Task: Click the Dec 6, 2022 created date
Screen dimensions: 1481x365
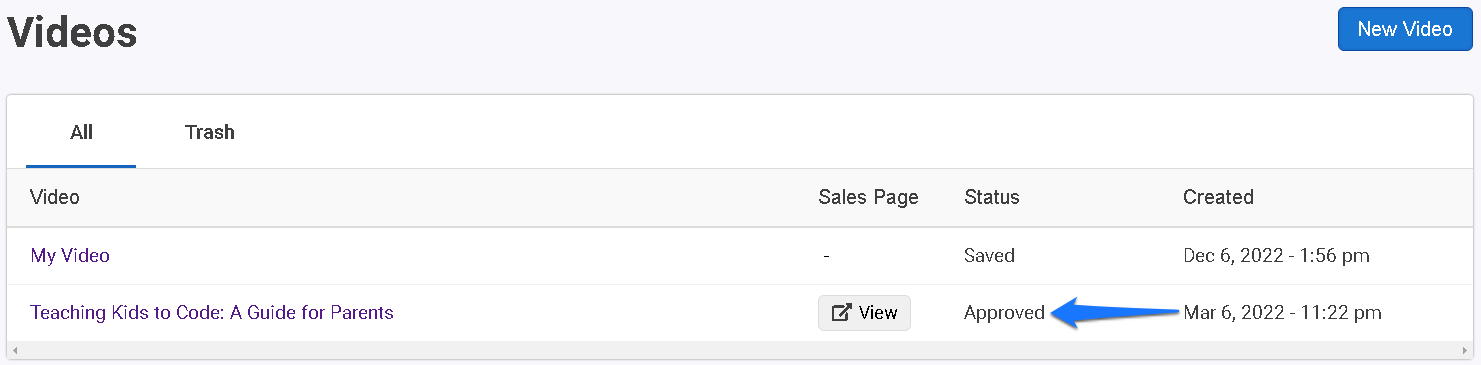Action: 1276,255
